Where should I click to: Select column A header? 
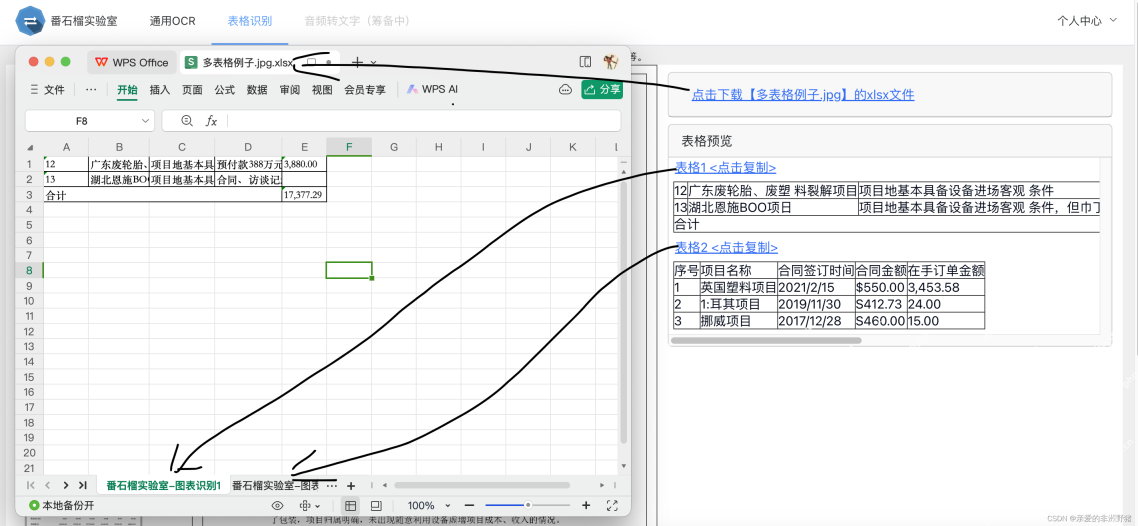pos(66,147)
